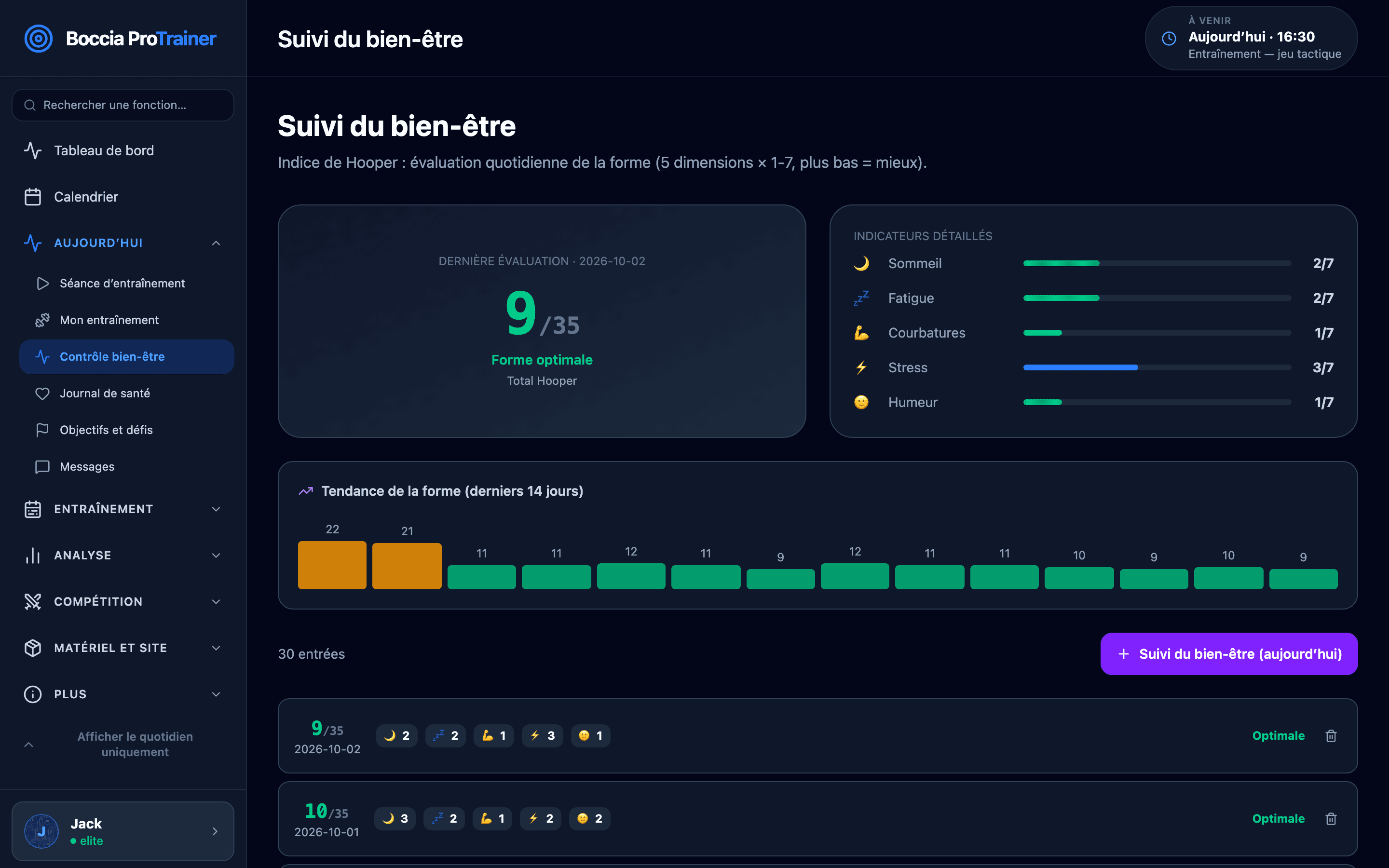Click the 30 entrées count text

(x=312, y=654)
